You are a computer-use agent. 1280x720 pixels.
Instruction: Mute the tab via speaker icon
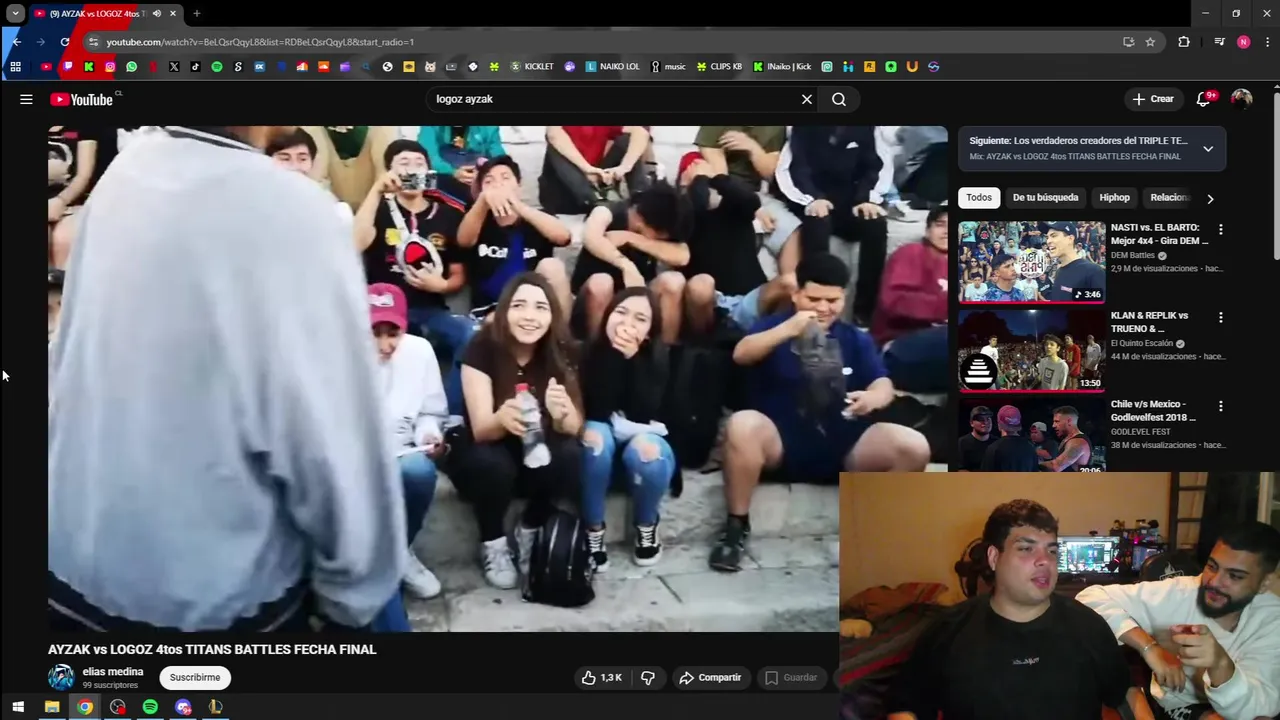(x=157, y=13)
